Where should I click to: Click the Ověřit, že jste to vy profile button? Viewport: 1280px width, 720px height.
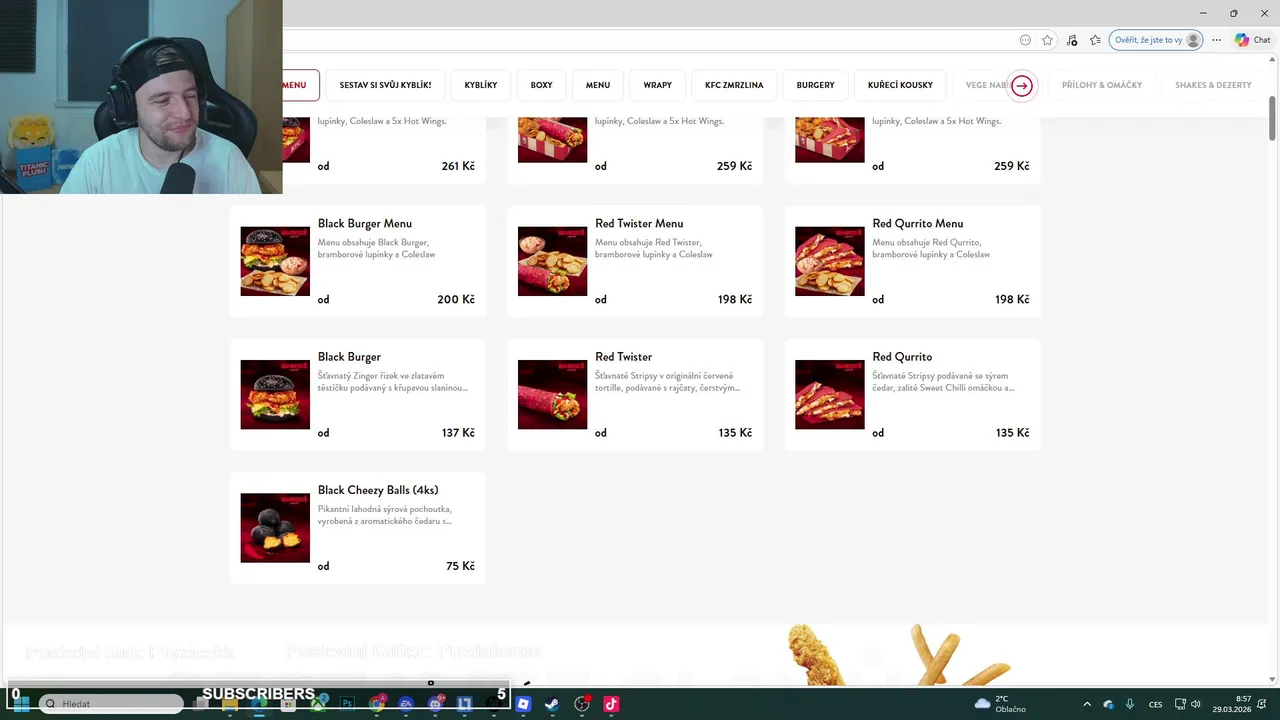1155,40
